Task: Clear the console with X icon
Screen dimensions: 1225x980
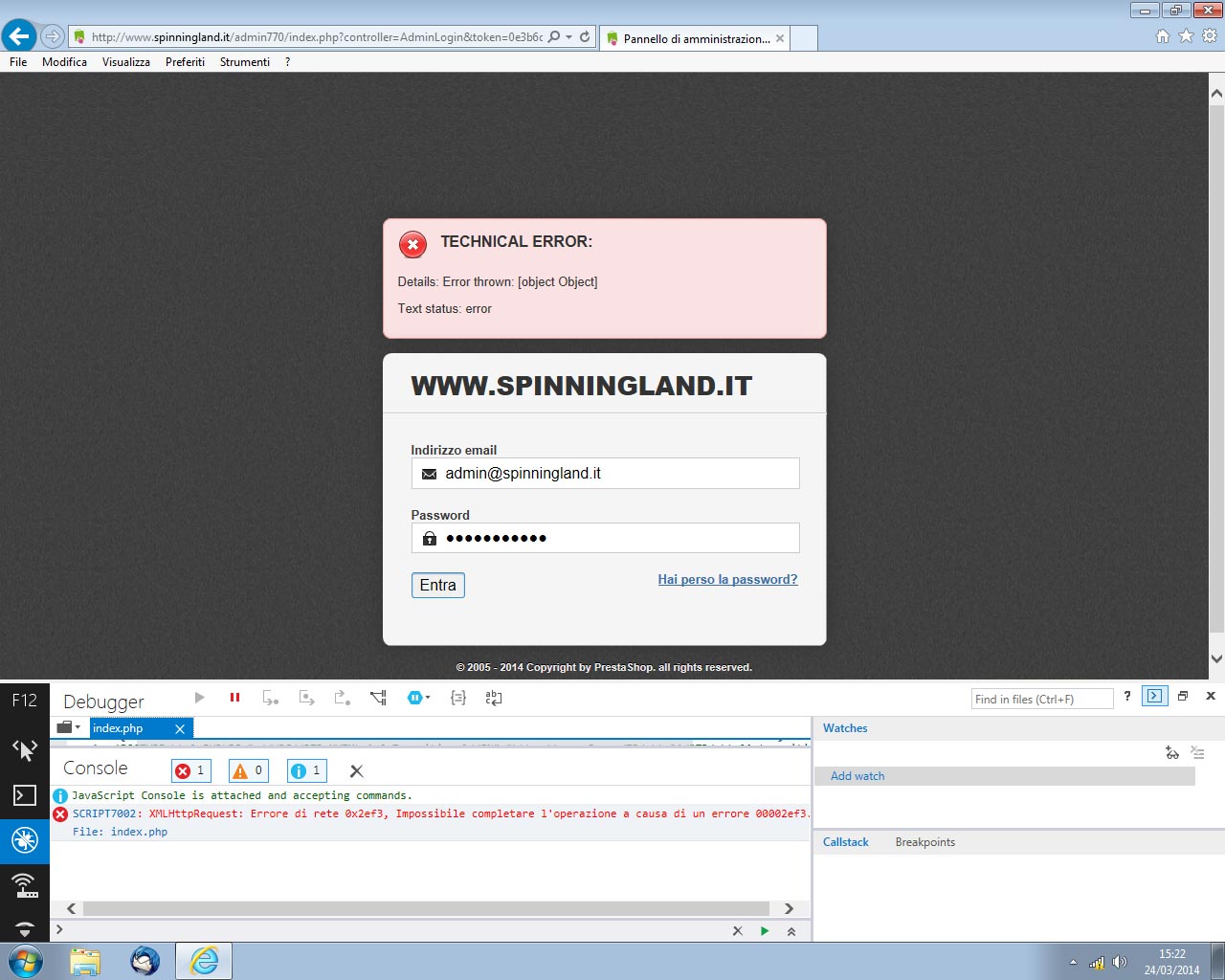Action: click(356, 770)
